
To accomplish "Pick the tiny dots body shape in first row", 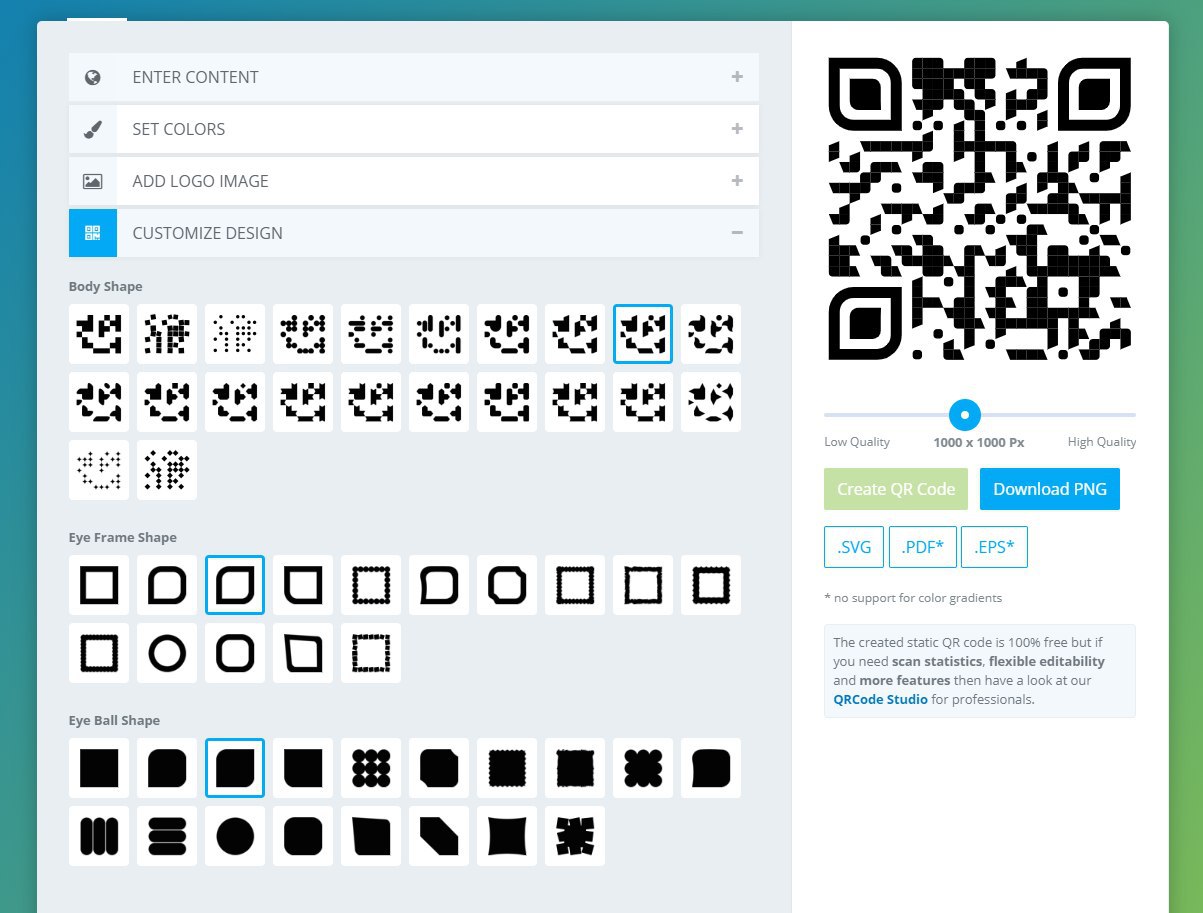I will tap(235, 334).
